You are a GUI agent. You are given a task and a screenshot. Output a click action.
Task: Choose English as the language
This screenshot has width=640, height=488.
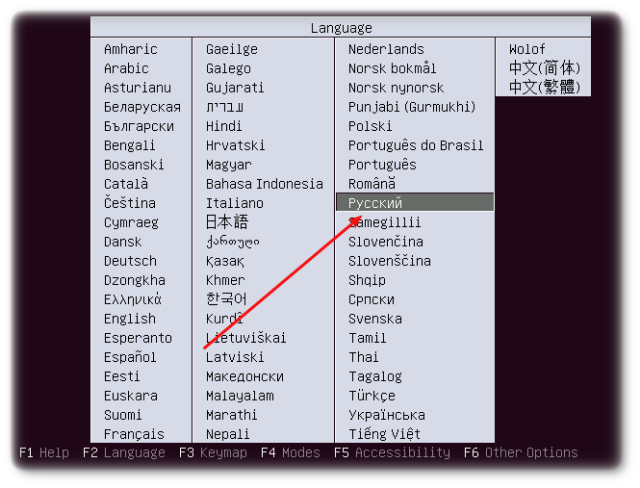click(x=130, y=319)
